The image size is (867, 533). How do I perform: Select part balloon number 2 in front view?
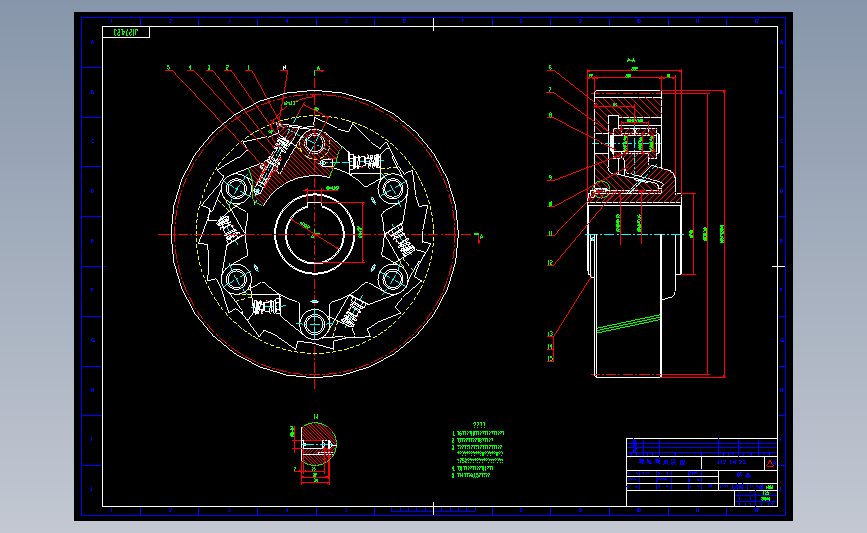[x=227, y=68]
